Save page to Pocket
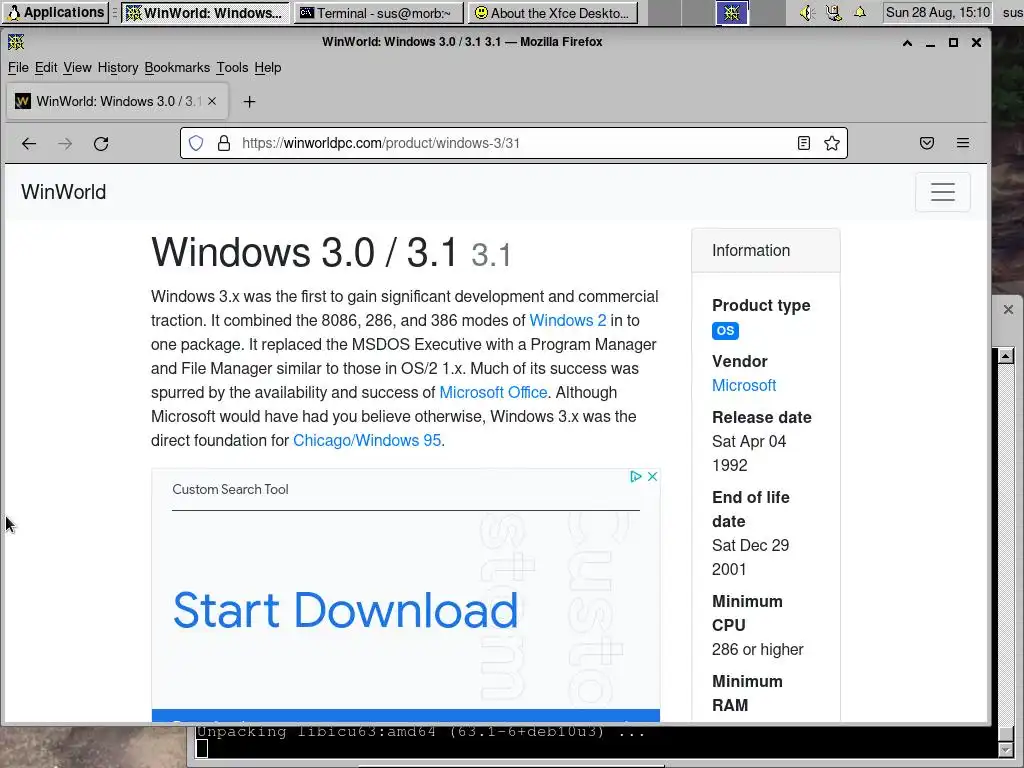1024x768 pixels. click(927, 143)
